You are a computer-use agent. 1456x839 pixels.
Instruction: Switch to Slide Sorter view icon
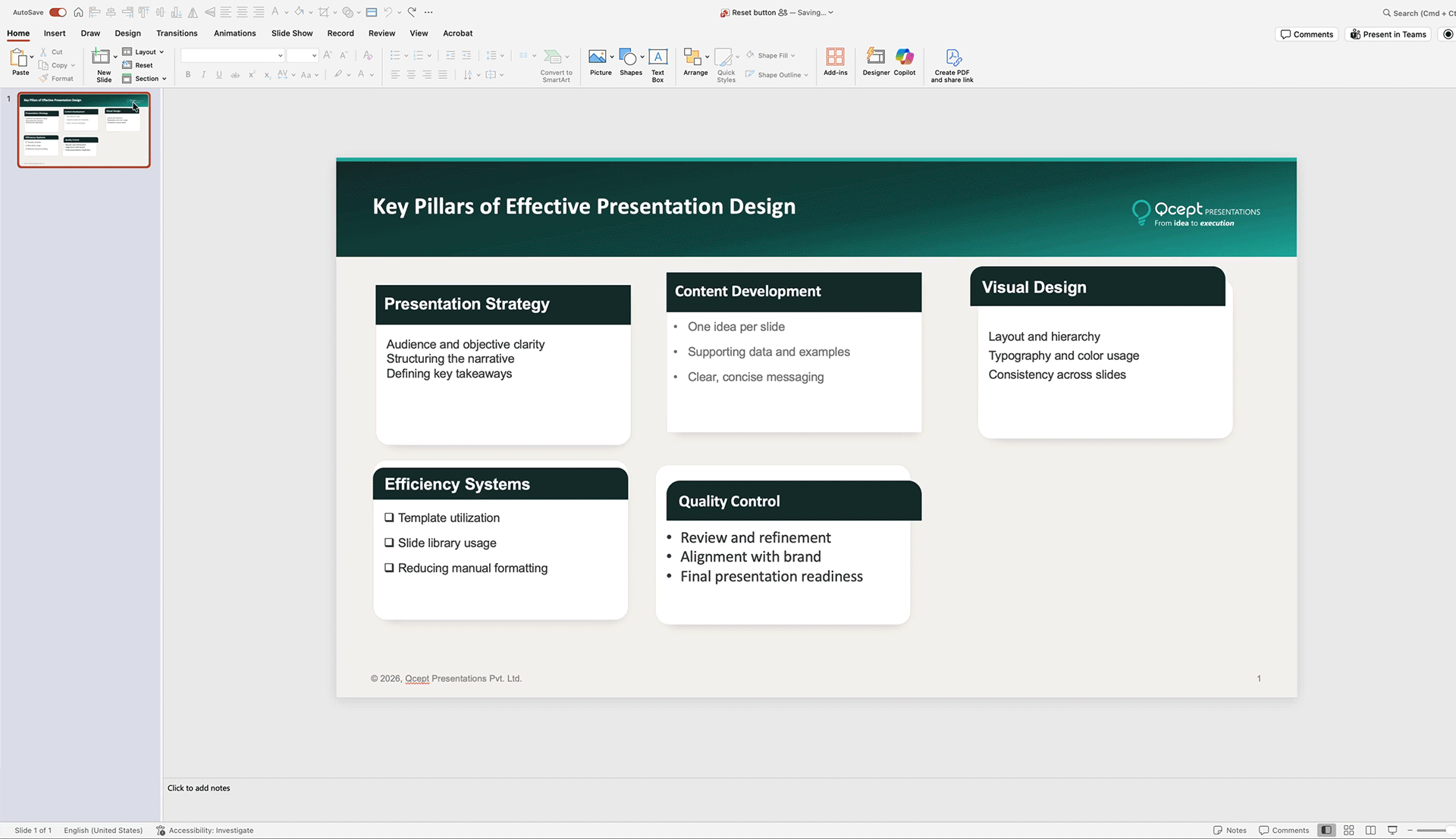point(1348,830)
